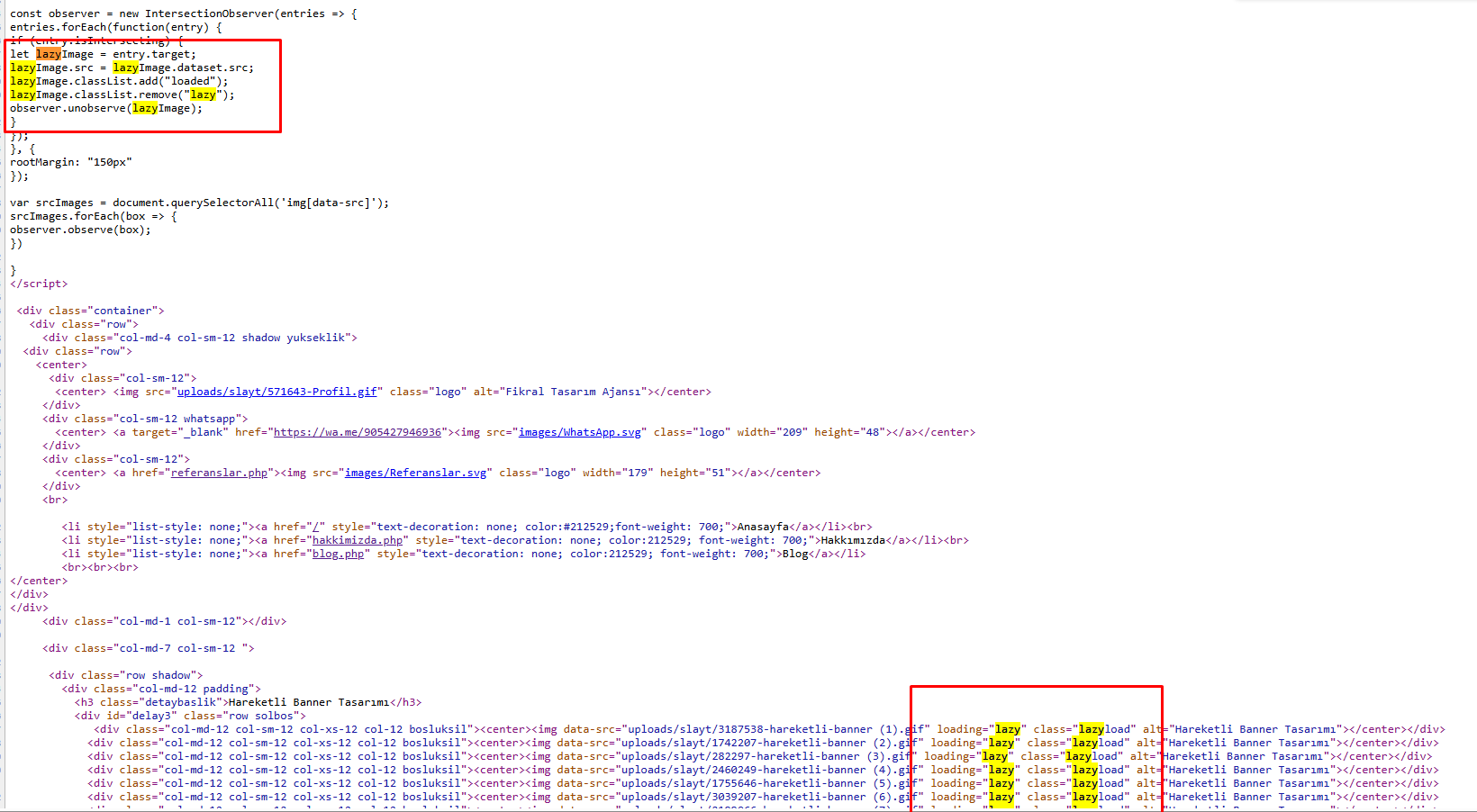1477x812 pixels.
Task: Click the '<div class="container">' line
Action: tap(90, 311)
